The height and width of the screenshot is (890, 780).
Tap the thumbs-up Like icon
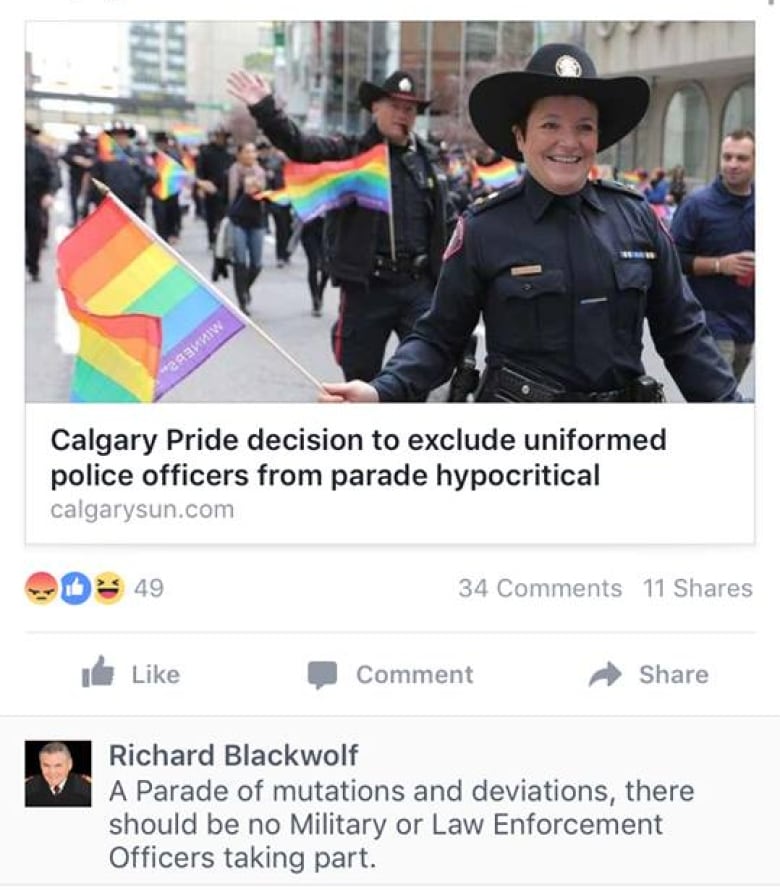click(x=98, y=672)
